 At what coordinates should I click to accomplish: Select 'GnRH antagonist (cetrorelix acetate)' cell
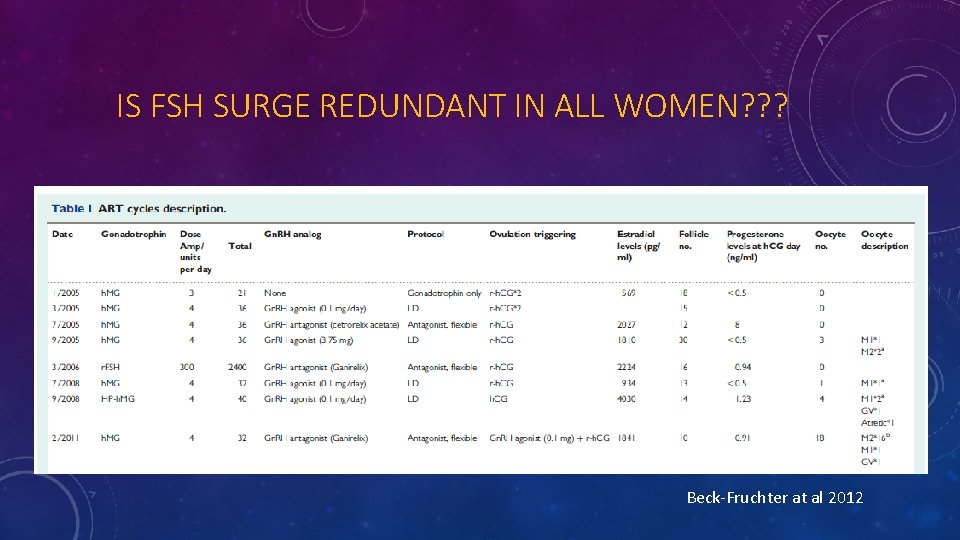(331, 325)
